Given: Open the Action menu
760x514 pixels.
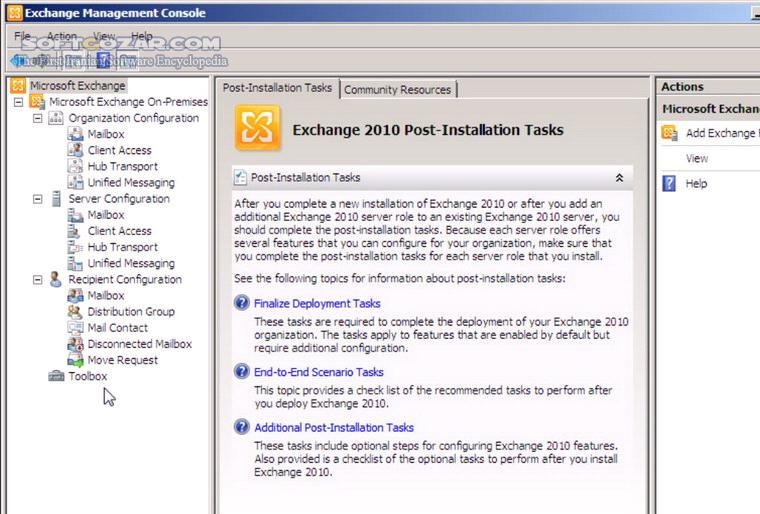Looking at the screenshot, I should 62,36.
